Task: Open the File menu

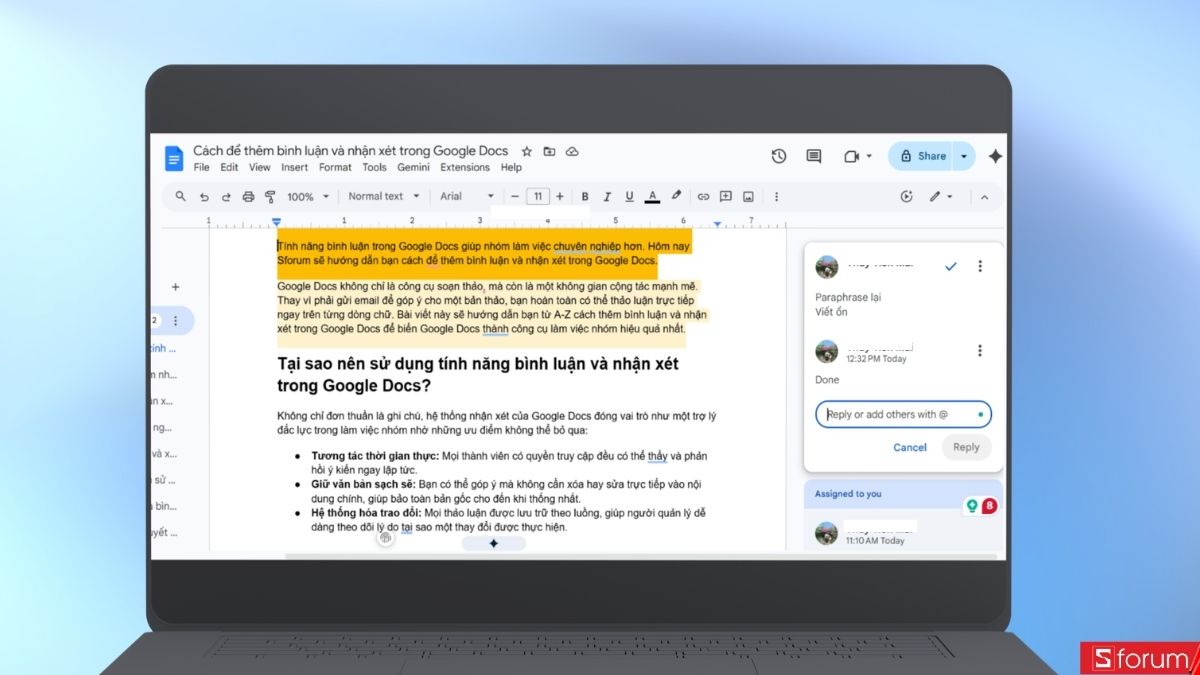Action: pyautogui.click(x=202, y=167)
